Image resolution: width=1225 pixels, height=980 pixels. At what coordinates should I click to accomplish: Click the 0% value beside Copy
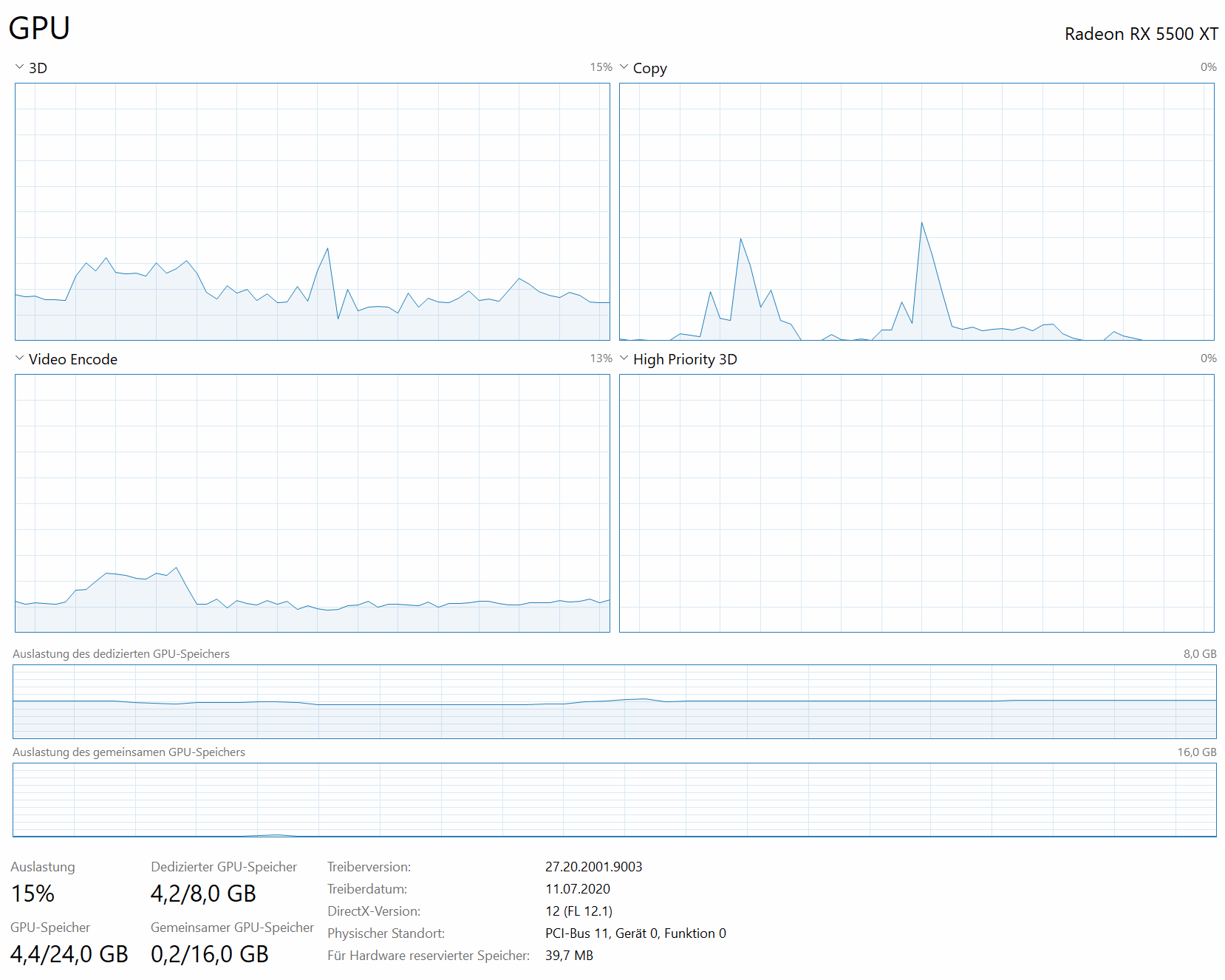1209,67
